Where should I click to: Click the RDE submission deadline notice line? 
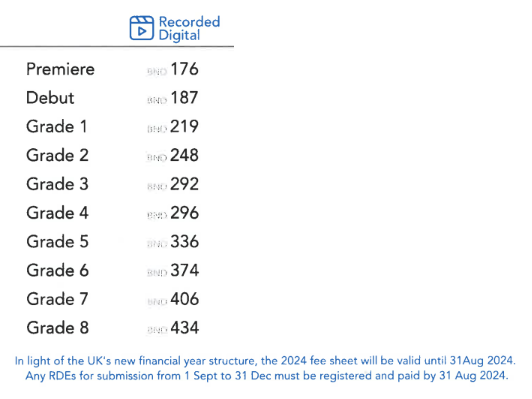(x=267, y=376)
